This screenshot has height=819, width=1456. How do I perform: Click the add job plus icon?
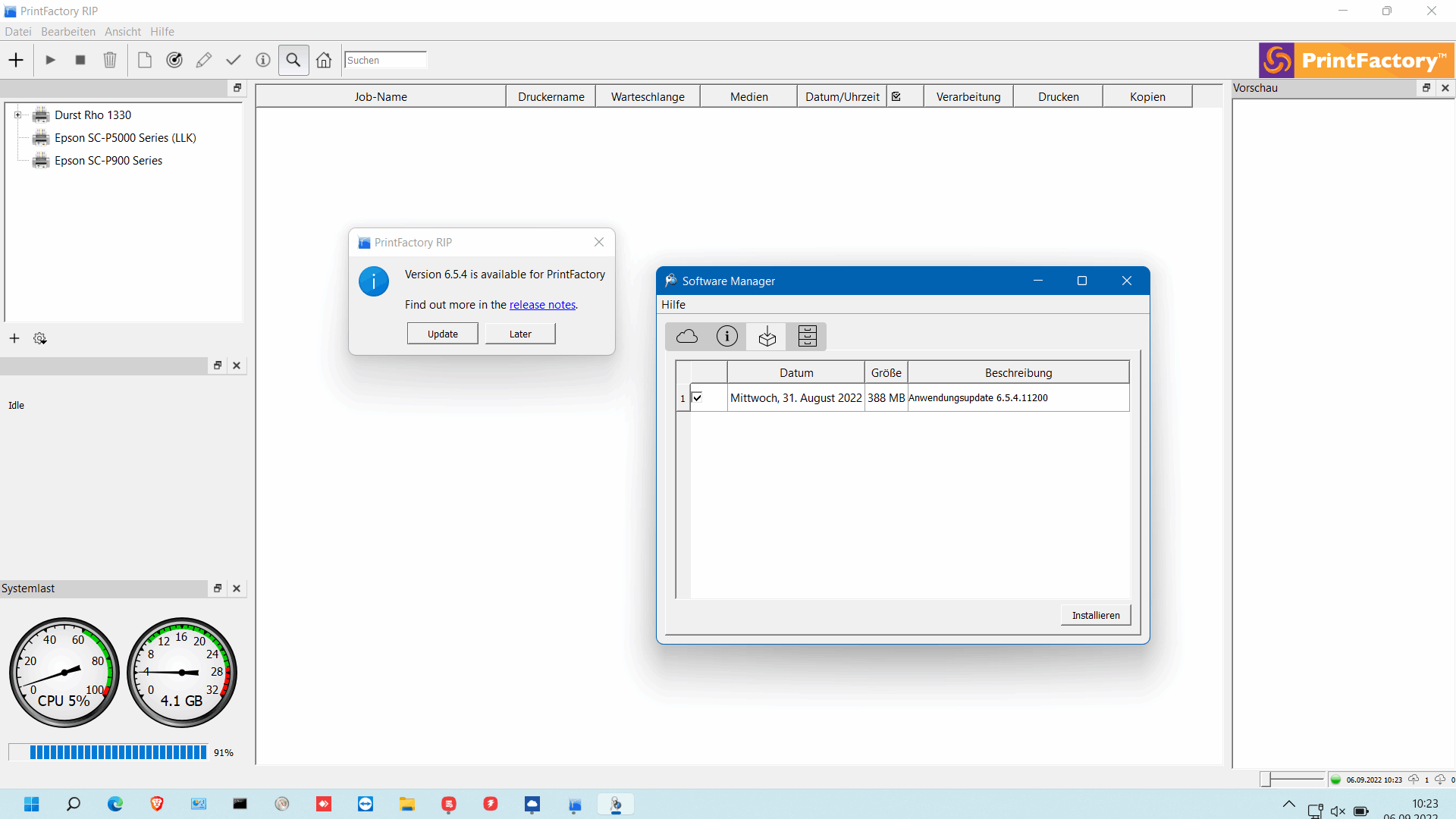(x=16, y=60)
